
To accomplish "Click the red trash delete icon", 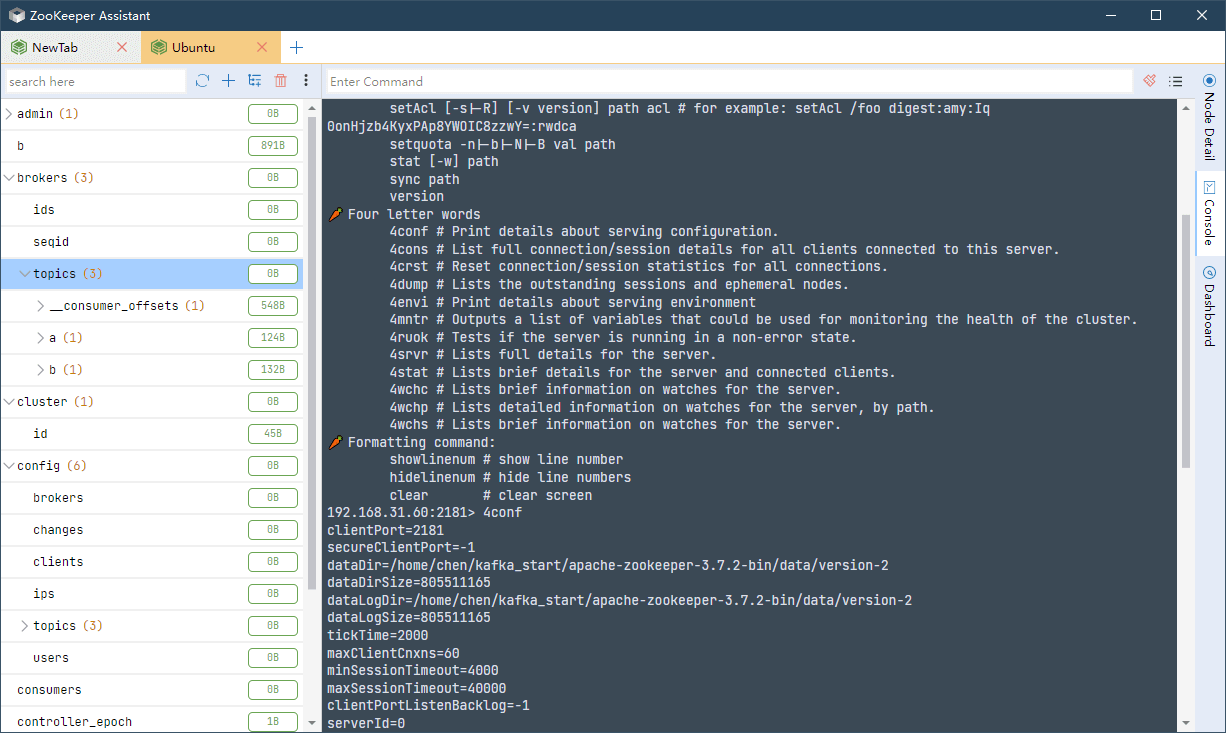I will pyautogui.click(x=281, y=81).
